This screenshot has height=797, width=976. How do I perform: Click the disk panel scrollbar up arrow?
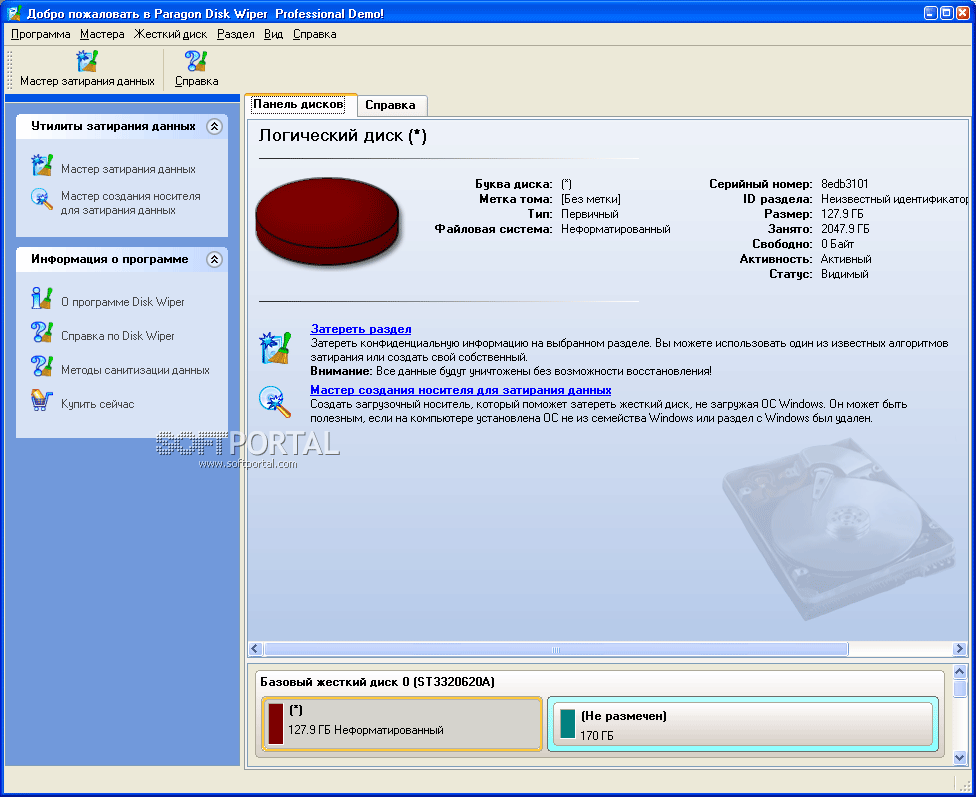960,672
